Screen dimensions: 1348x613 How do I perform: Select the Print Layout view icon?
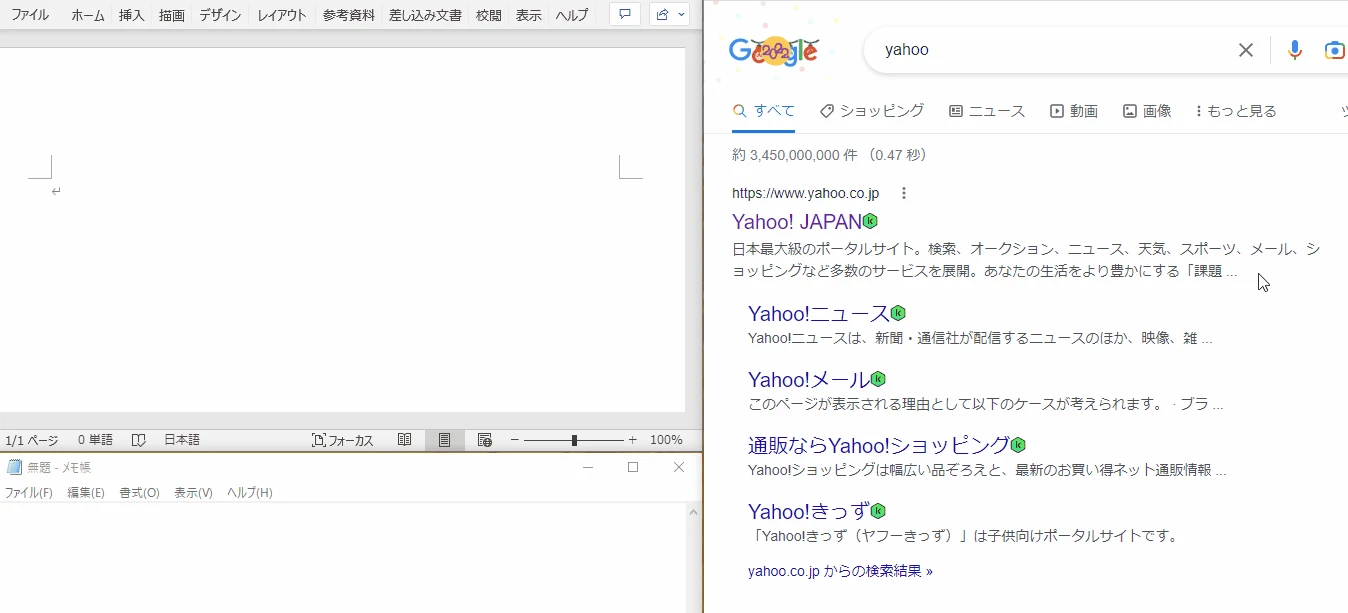445,440
